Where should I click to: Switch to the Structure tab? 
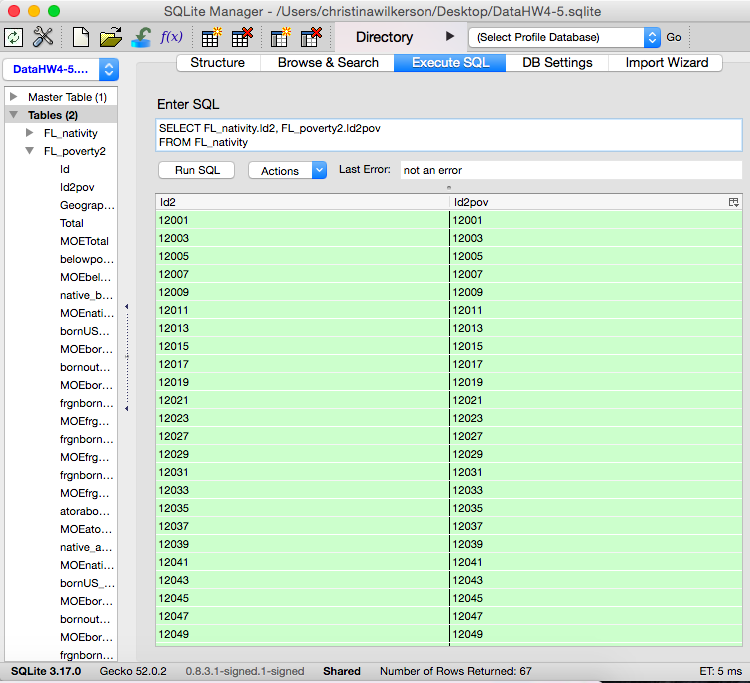click(218, 63)
